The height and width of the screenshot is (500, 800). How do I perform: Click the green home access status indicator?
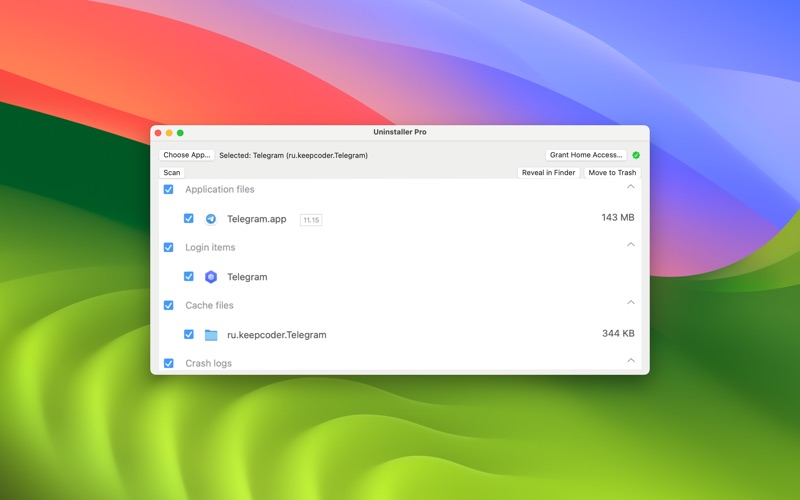(x=636, y=155)
